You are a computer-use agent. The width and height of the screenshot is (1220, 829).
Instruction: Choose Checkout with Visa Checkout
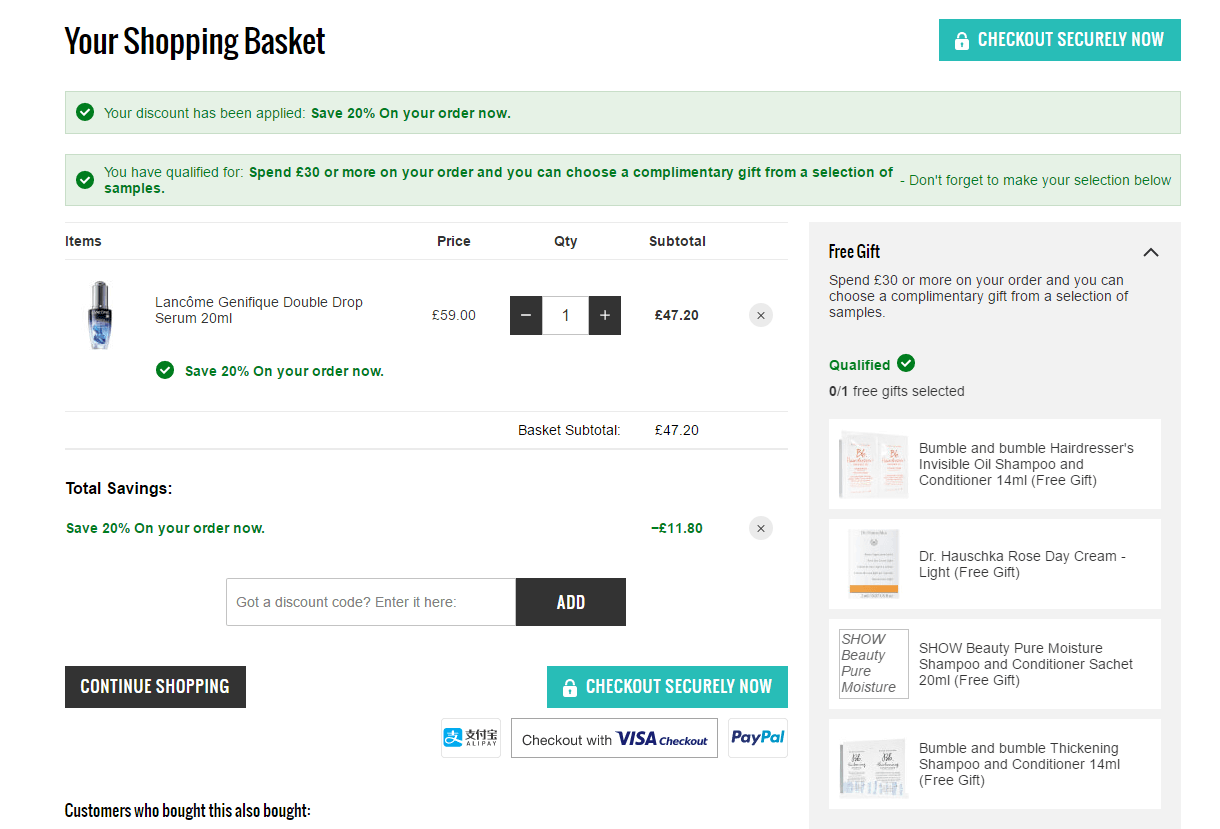click(x=614, y=738)
